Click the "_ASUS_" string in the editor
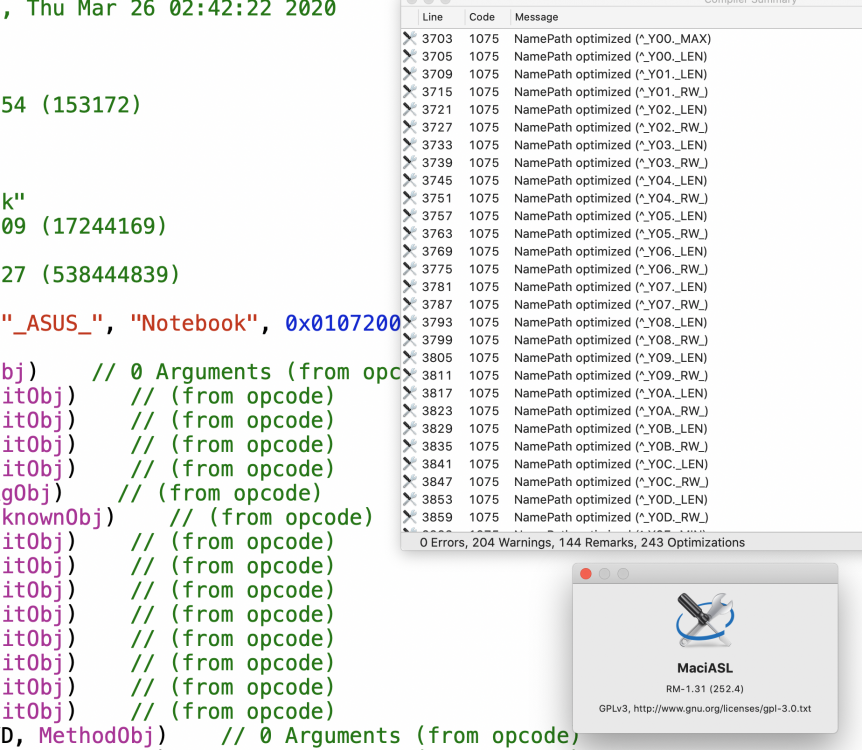The height and width of the screenshot is (750, 862). 52,323
